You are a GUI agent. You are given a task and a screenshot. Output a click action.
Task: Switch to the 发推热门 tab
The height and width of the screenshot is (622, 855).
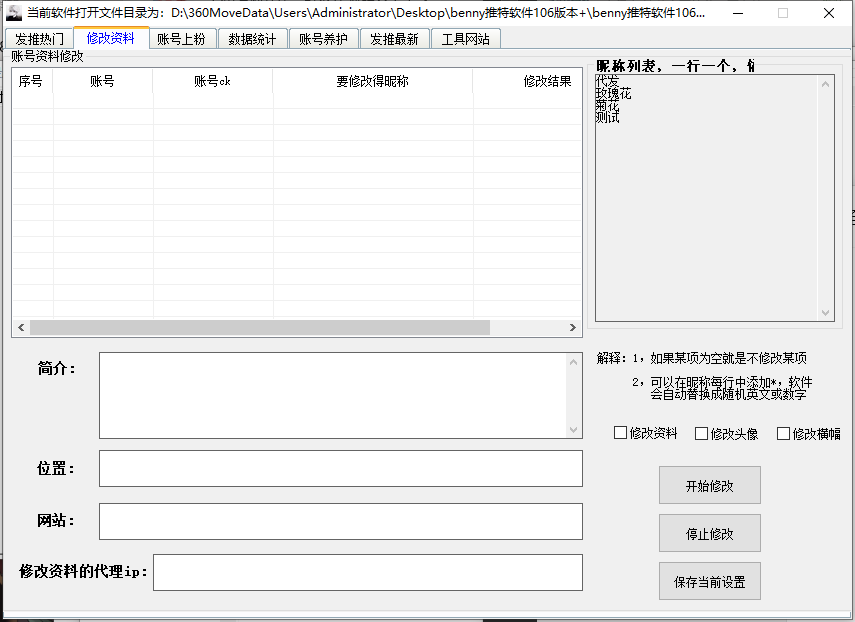[x=39, y=39]
